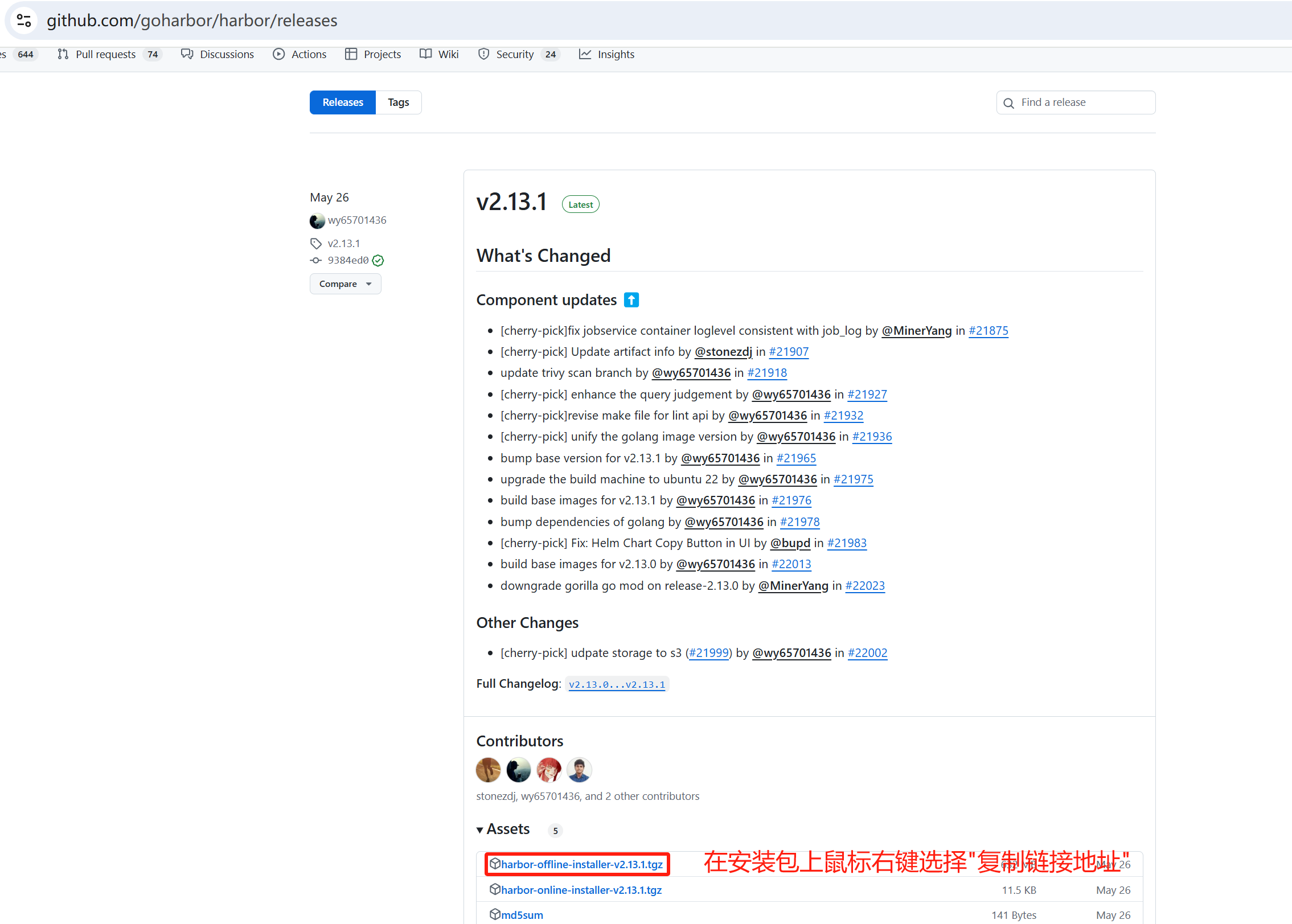
Task: Click the wy65701436 avatar beside author name
Action: pyautogui.click(x=317, y=220)
